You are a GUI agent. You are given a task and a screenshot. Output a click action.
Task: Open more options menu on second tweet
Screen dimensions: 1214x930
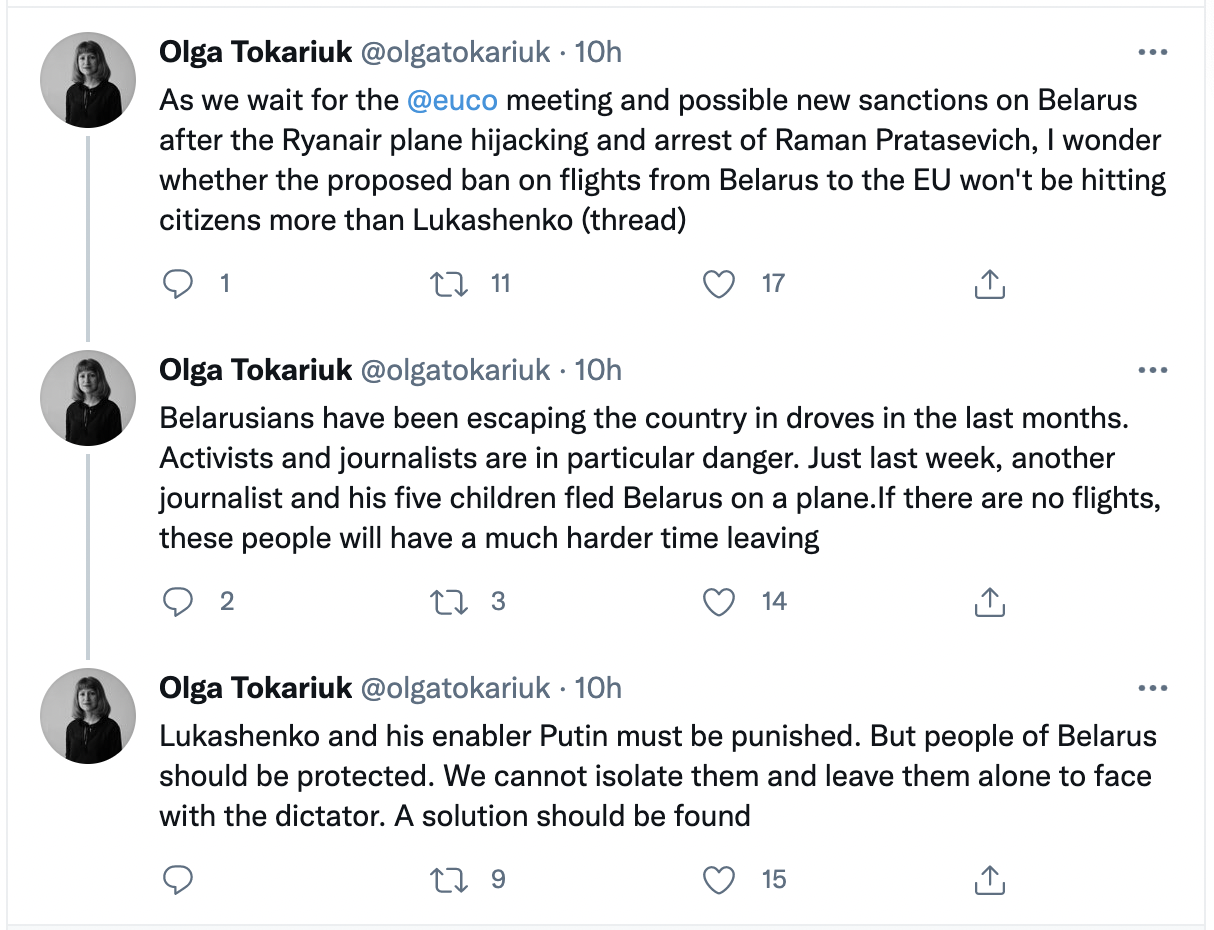1152,371
